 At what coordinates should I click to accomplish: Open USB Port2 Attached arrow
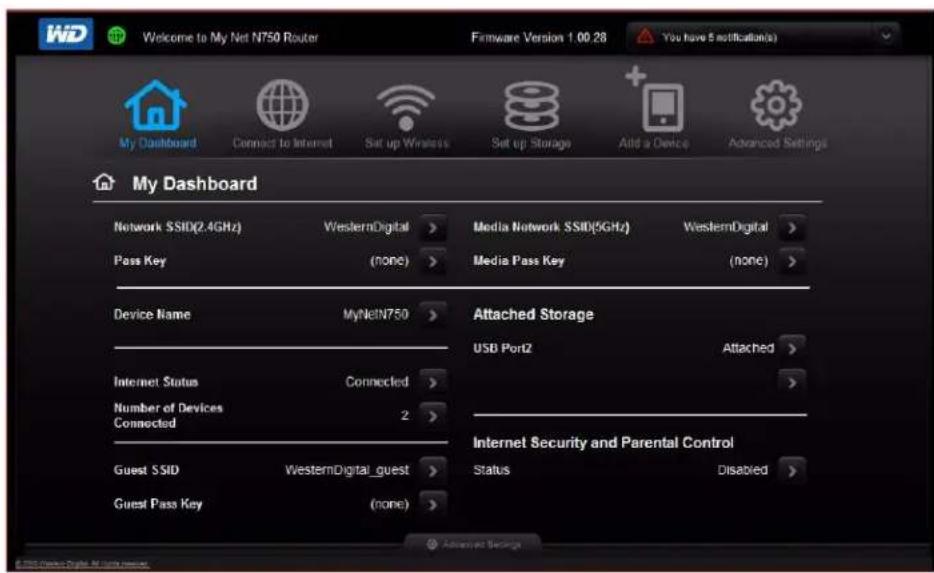(792, 348)
